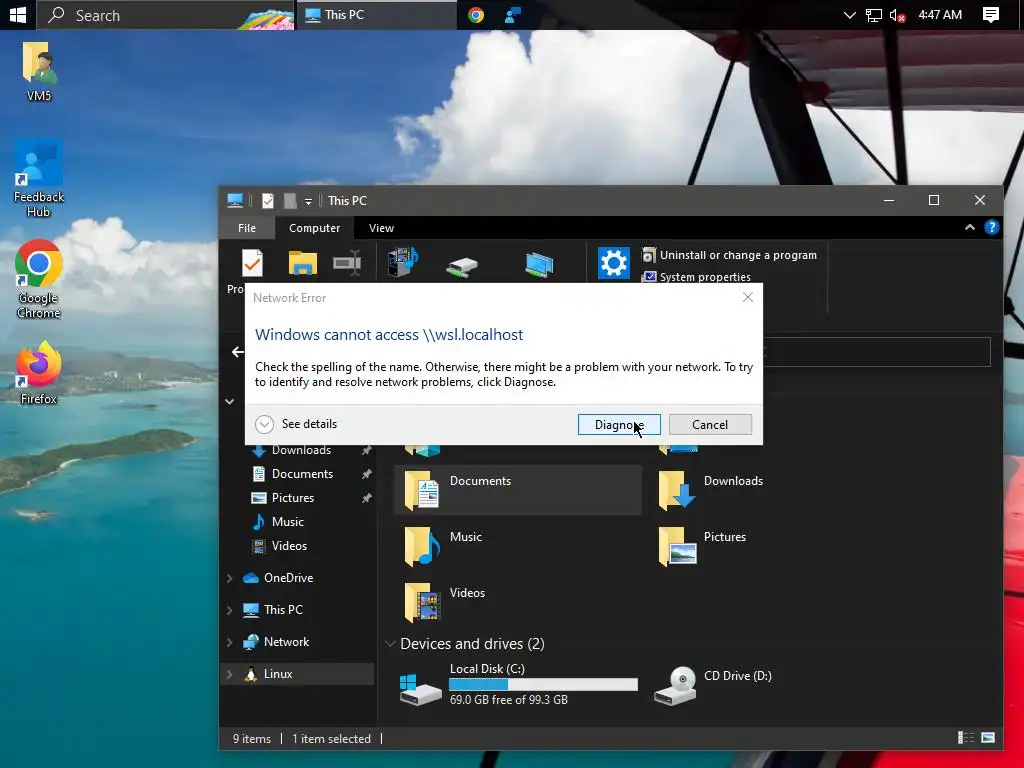
Task: Select Linux in the navigation pane
Action: pyautogui.click(x=278, y=673)
